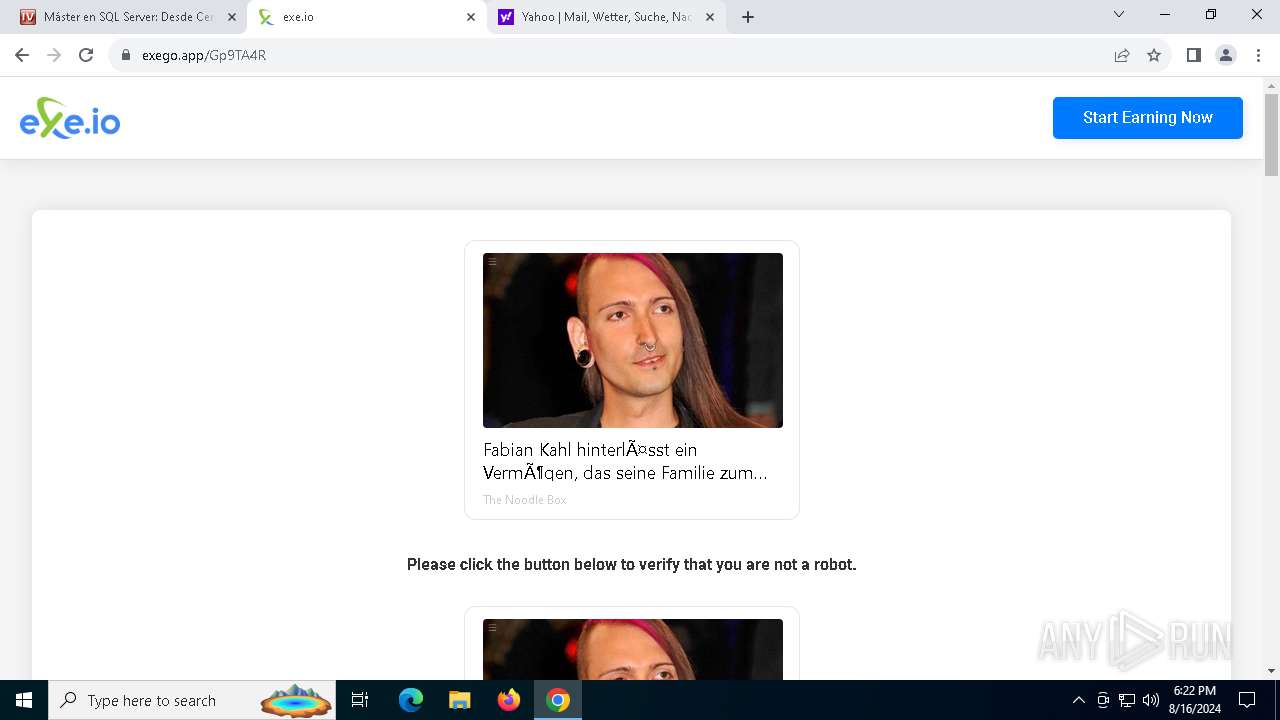Viewport: 1280px width, 720px height.
Task: Share this page icon
Action: 1122,55
